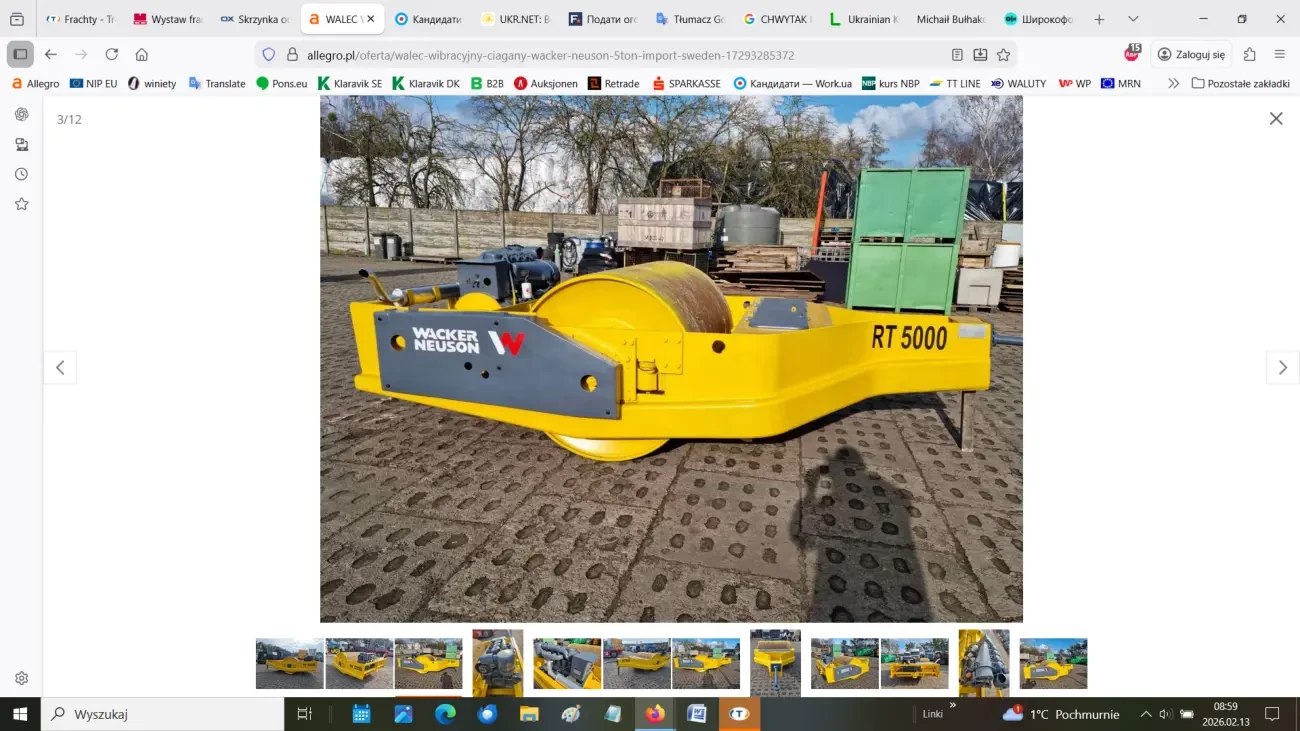Image resolution: width=1300 pixels, height=731 pixels.
Task: Advance to the next photo with right arrow
Action: (1282, 367)
